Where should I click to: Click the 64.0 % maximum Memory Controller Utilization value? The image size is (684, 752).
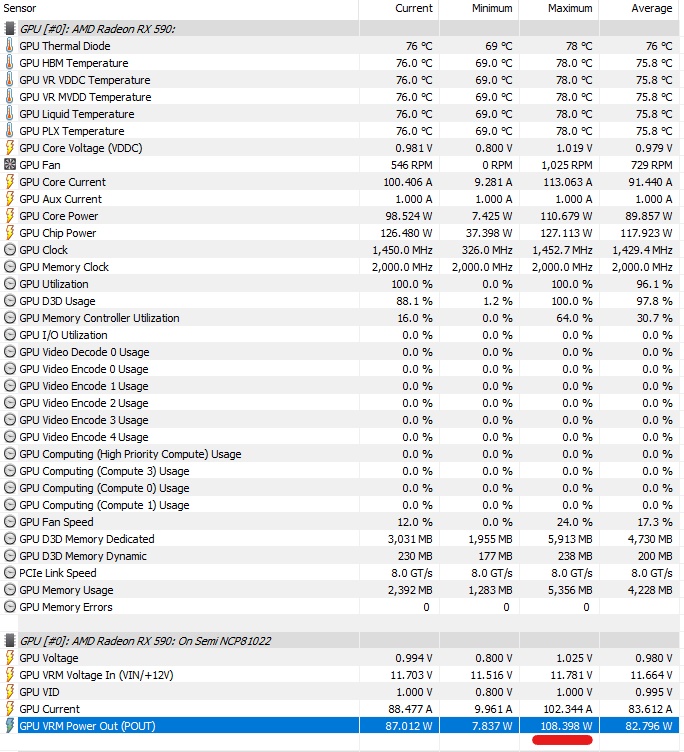[574, 318]
